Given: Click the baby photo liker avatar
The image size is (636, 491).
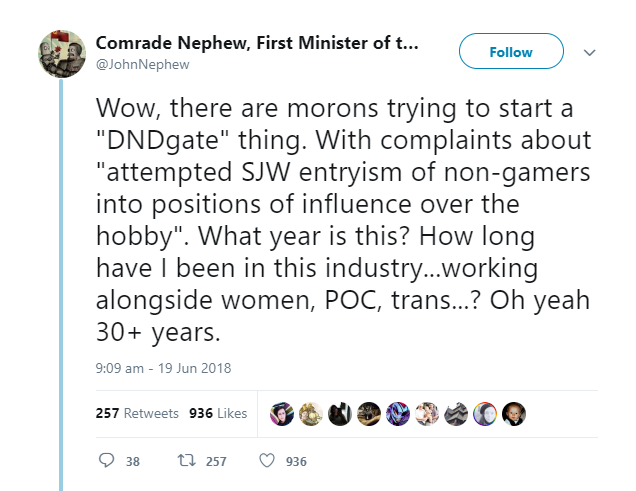Looking at the screenshot, I should (x=514, y=413).
